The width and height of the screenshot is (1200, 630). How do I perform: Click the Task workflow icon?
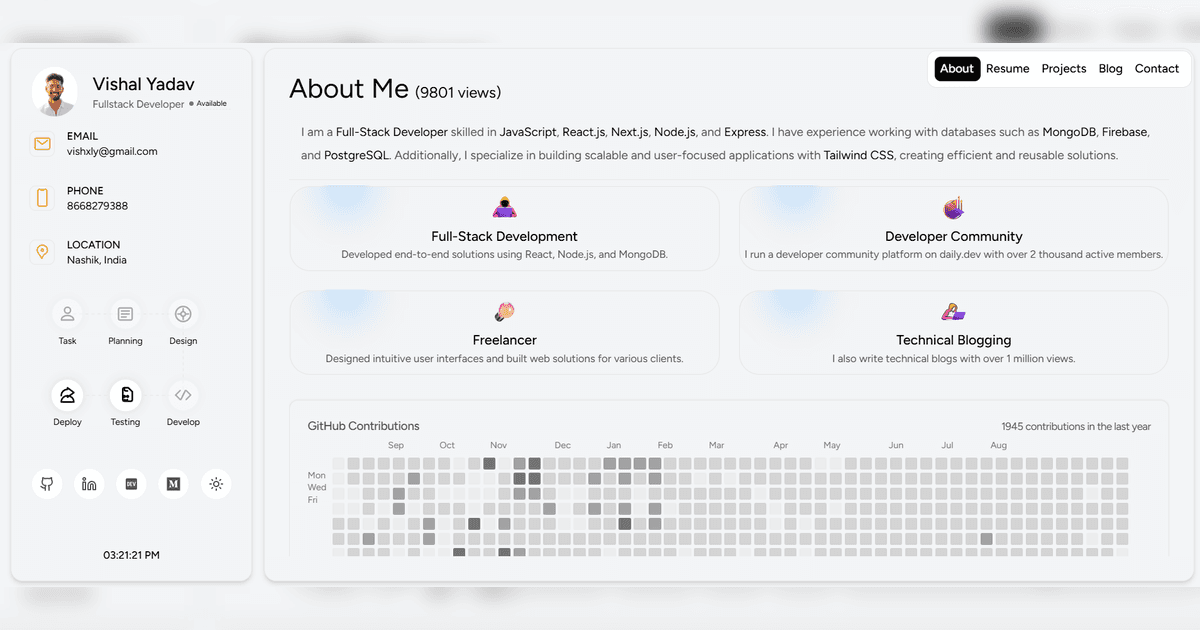click(67, 314)
